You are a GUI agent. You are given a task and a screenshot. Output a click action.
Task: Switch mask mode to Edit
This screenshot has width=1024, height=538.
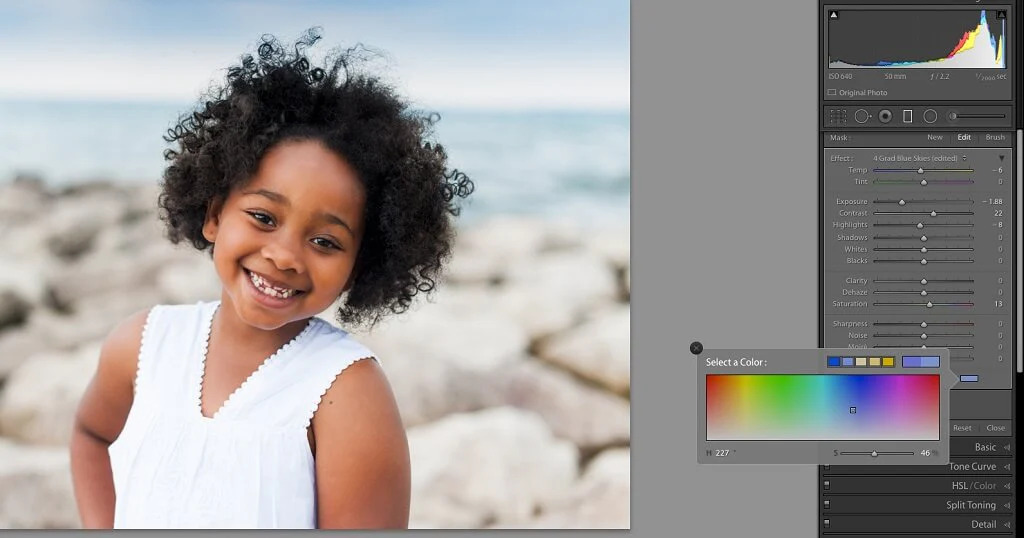[x=964, y=137]
